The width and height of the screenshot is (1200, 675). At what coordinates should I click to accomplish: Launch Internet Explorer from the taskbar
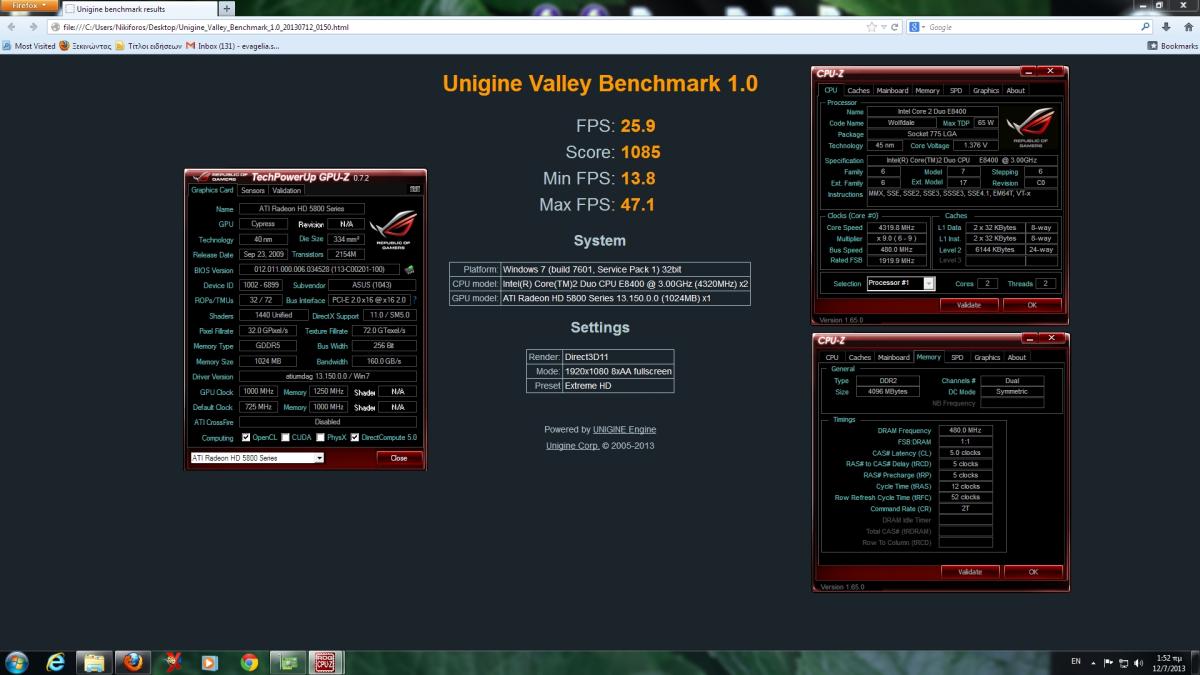[x=55, y=662]
